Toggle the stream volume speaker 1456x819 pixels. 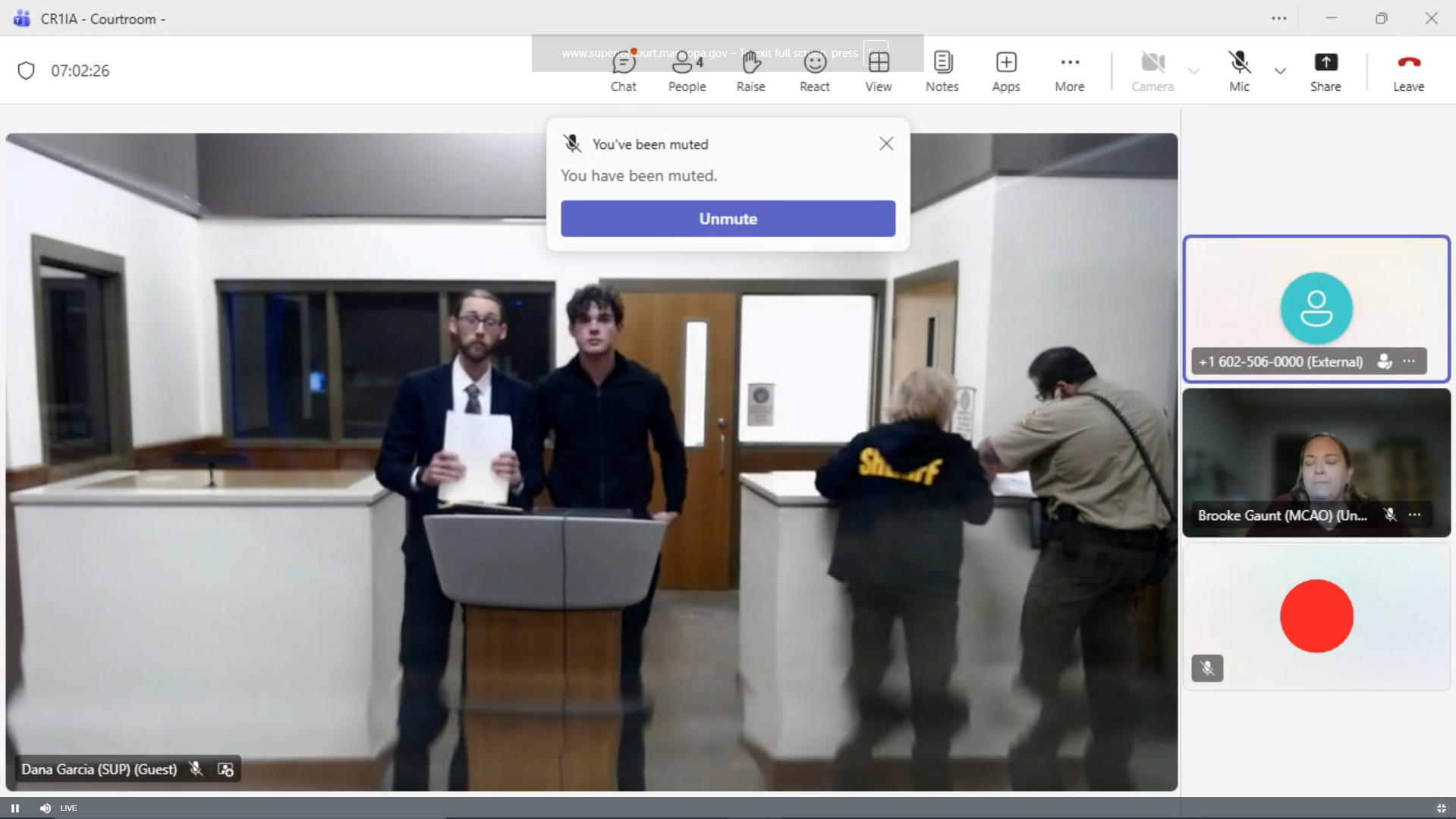(x=46, y=808)
